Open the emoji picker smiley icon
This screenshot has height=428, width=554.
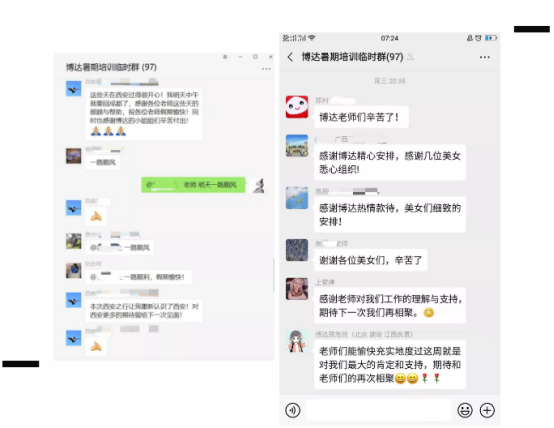click(465, 410)
